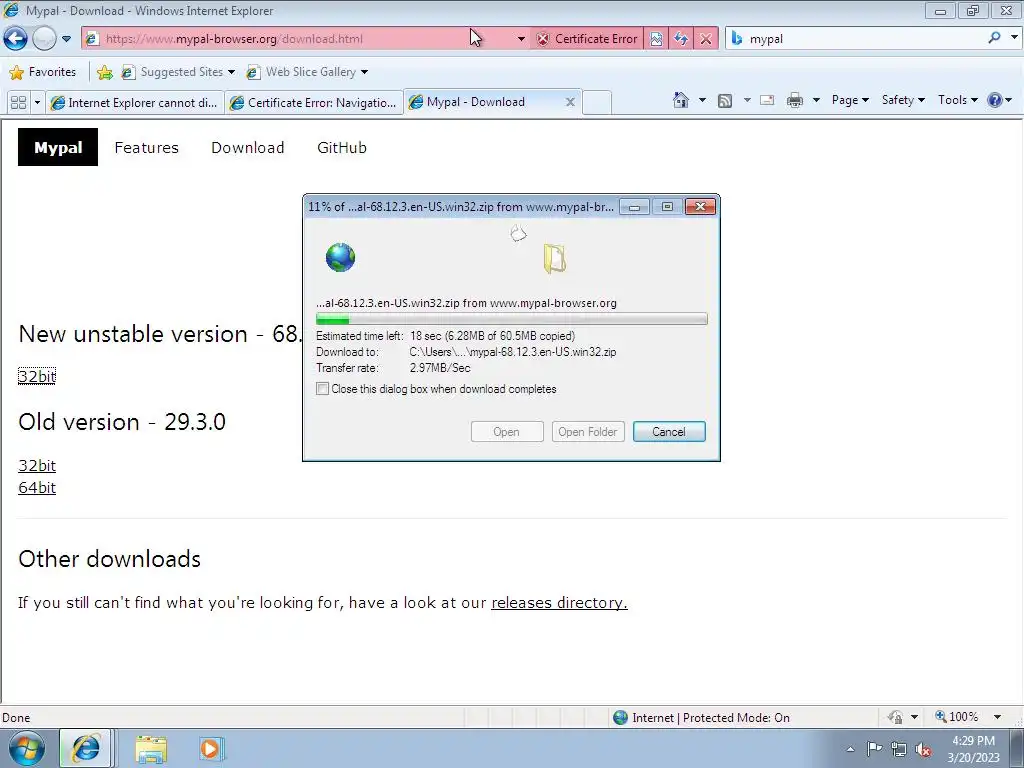This screenshot has height=768, width=1024.
Task: Click the 64bit download link
Action: point(37,488)
